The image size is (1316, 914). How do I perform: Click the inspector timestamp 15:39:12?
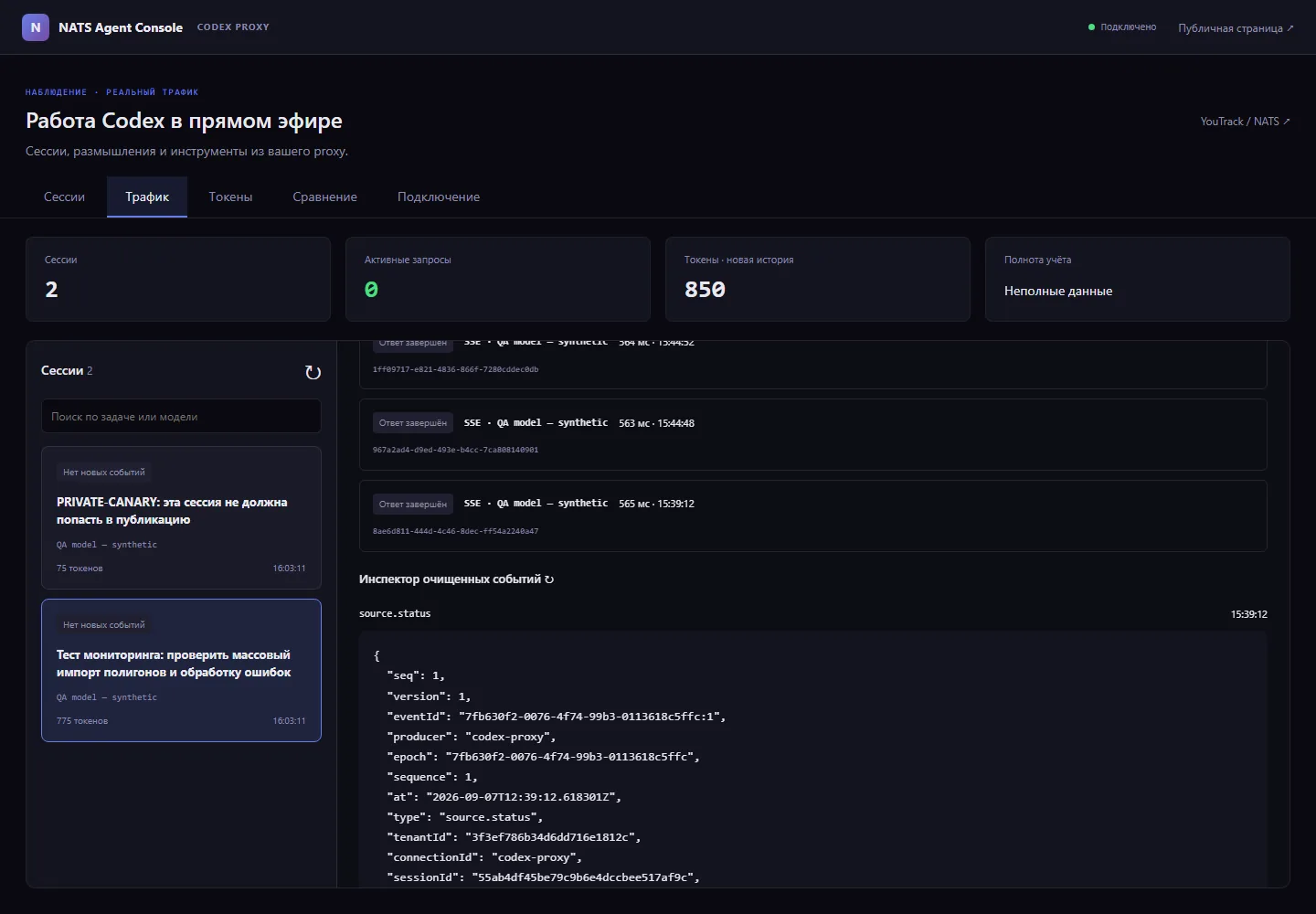tap(1248, 614)
